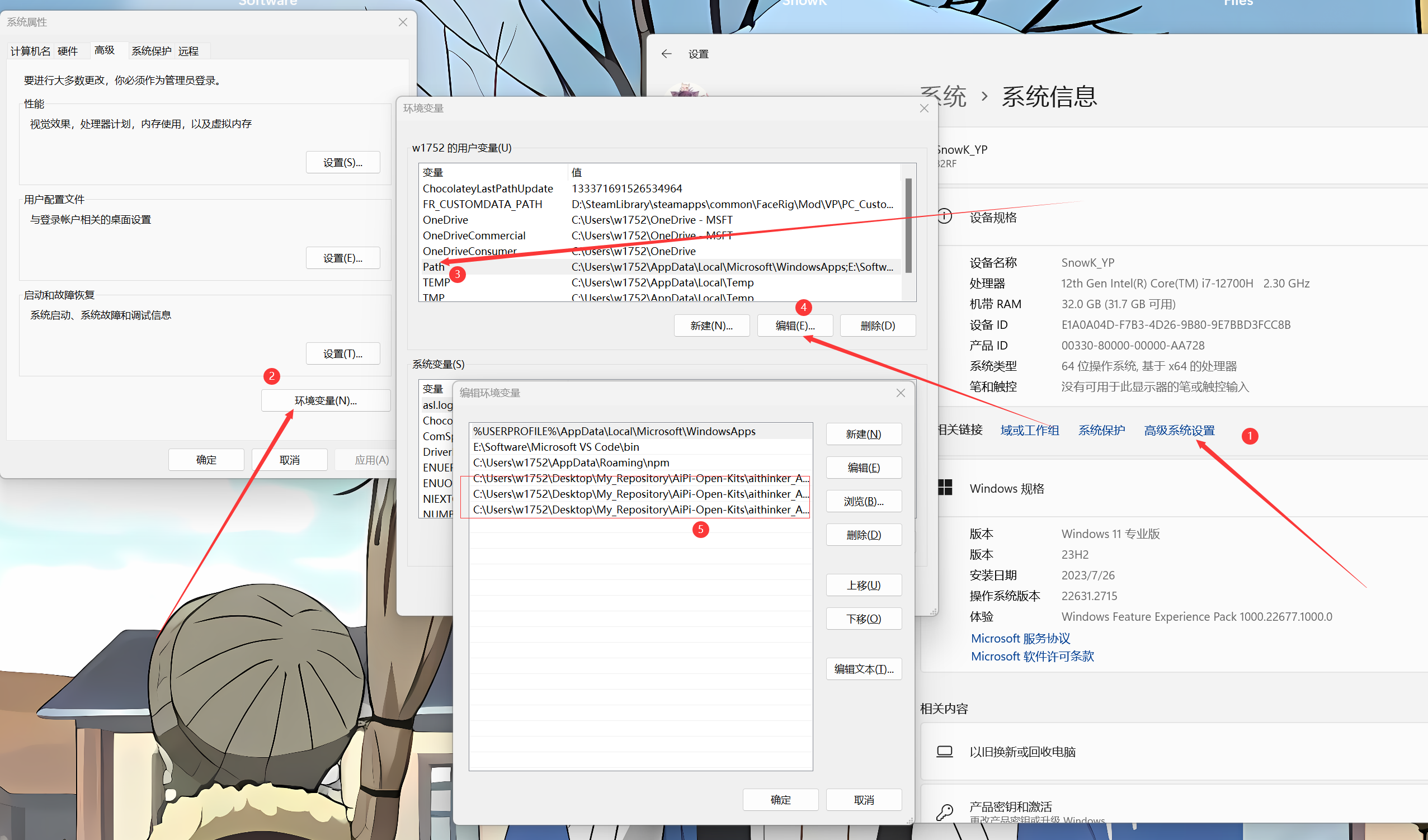The width and height of the screenshot is (1428, 840).
Task: Open Microsoft 软件许可条款 link
Action: coord(1033,657)
